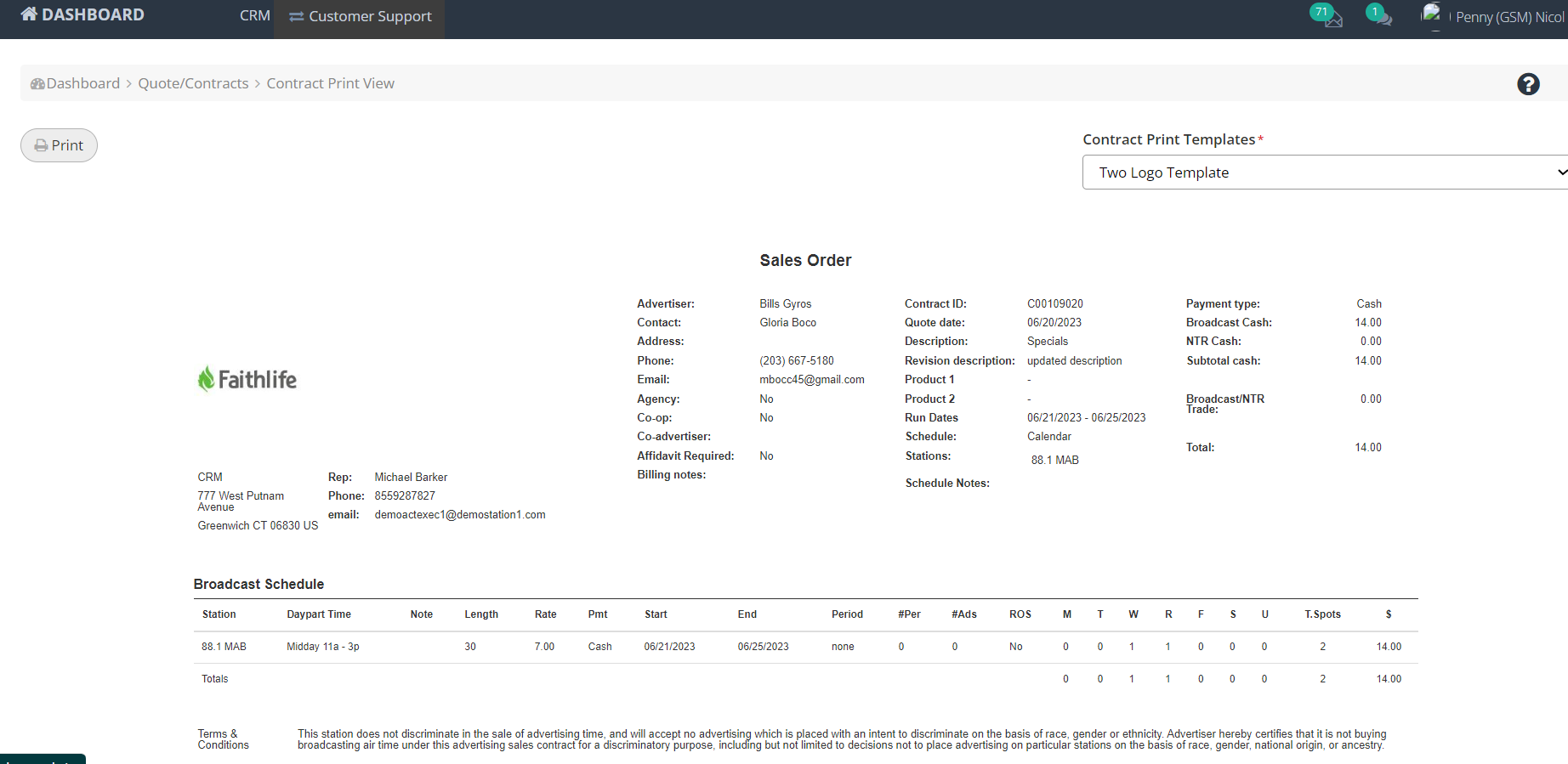Click run dates 06/21/2023 - 06/25/2023
1568x764 pixels.
pos(1087,417)
